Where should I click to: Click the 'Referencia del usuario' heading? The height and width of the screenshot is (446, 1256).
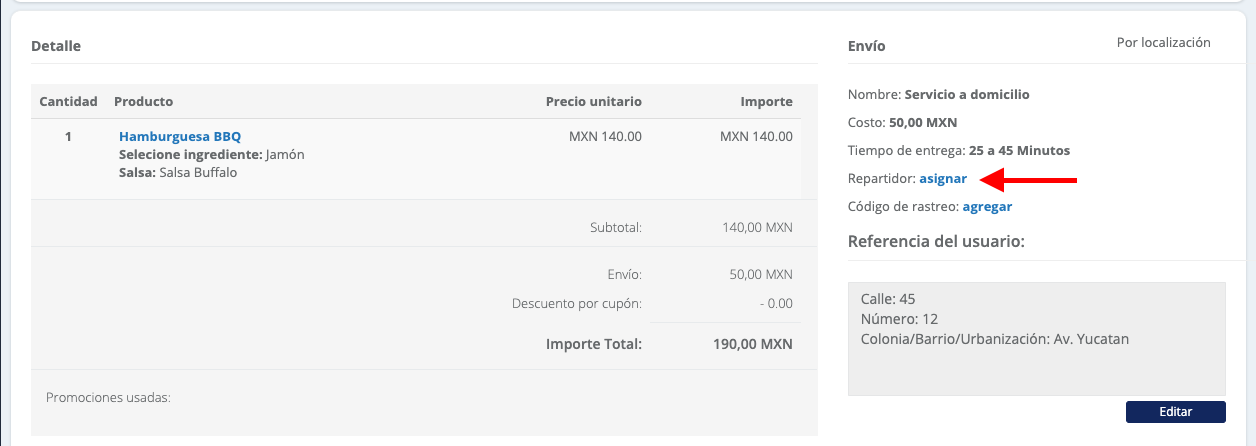tap(935, 242)
